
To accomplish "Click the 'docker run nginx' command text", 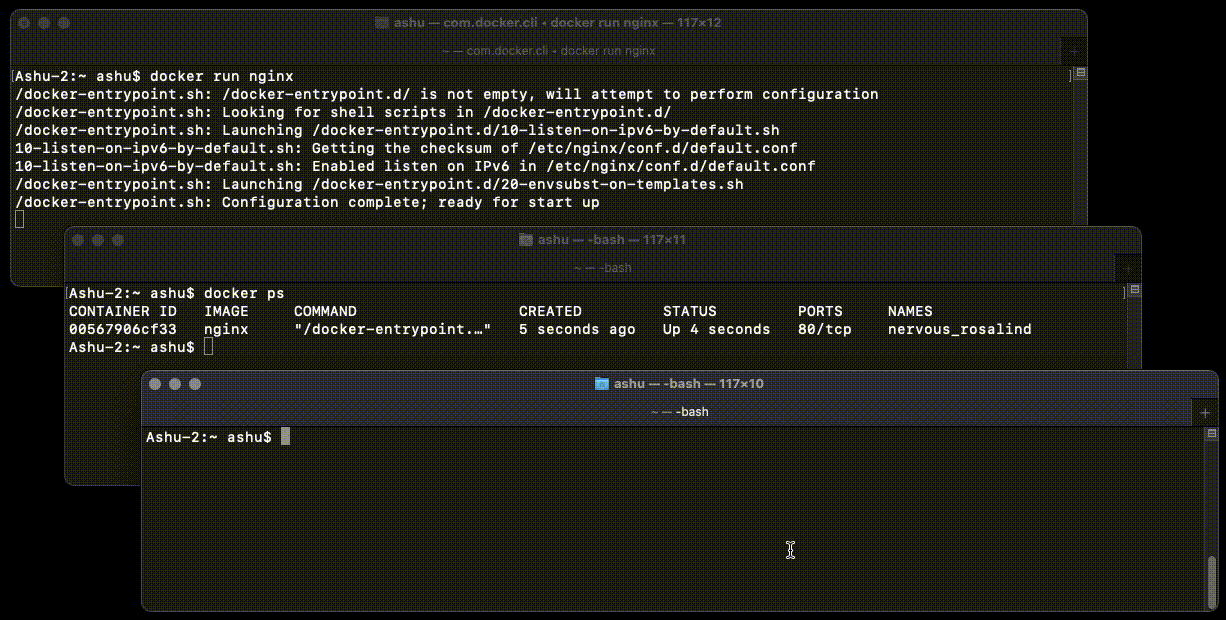I will pyautogui.click(x=221, y=76).
